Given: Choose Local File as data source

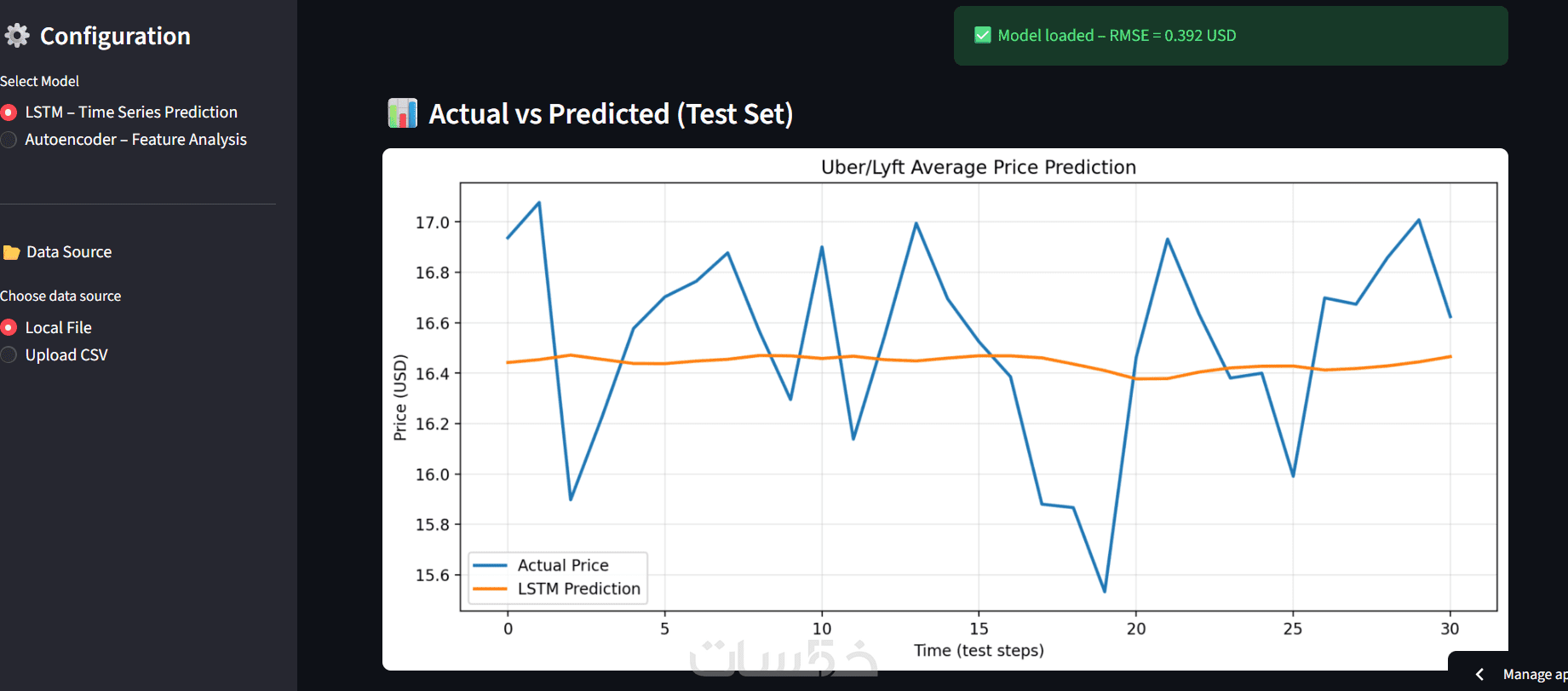Looking at the screenshot, I should coord(9,327).
